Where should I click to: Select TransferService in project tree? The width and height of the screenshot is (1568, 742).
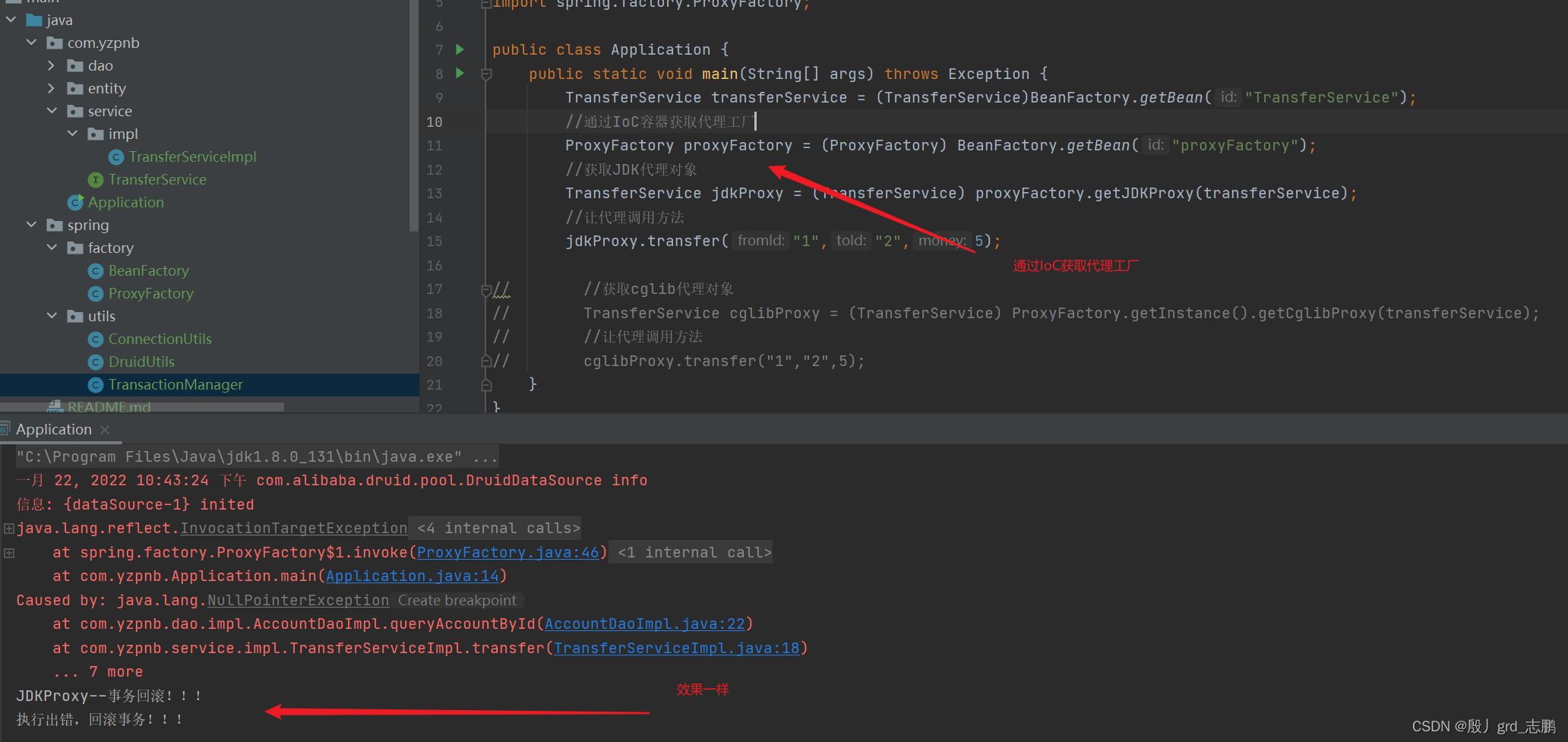click(x=157, y=179)
